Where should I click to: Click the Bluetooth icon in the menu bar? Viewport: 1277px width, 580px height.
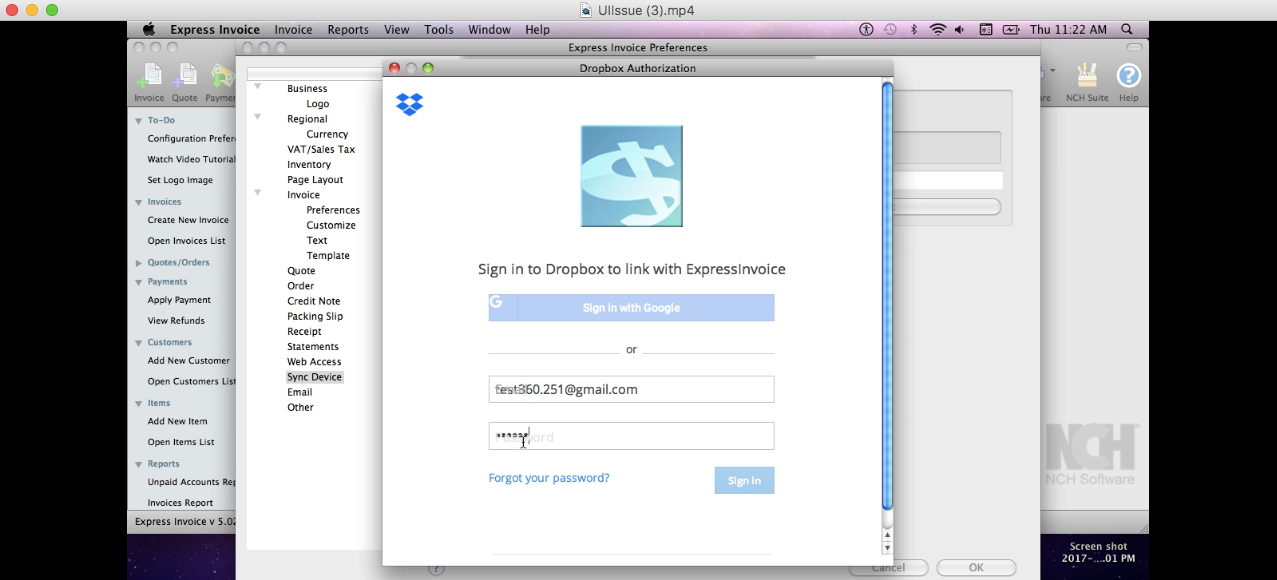pyautogui.click(x=914, y=30)
